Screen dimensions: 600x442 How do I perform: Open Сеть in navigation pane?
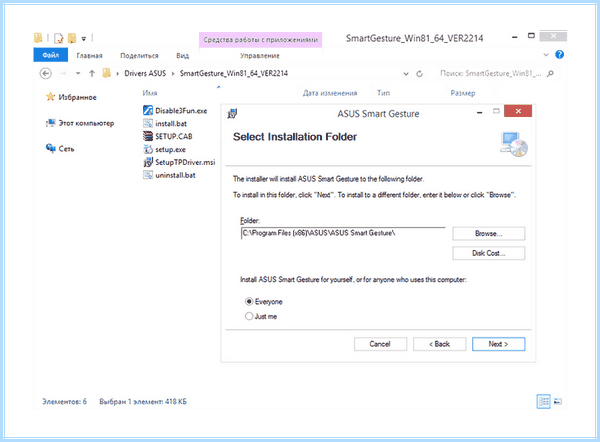point(66,149)
